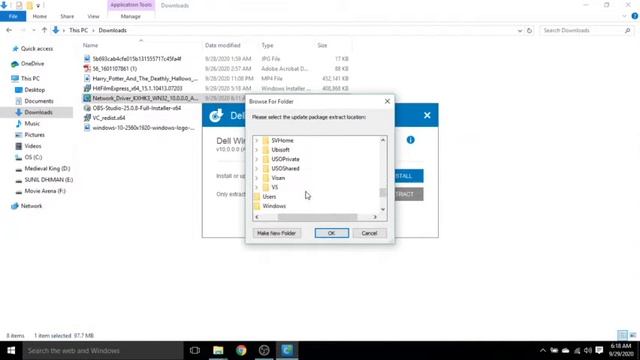The width and height of the screenshot is (640, 360).
Task: Open the Share ribbon tab
Action: tap(67, 16)
